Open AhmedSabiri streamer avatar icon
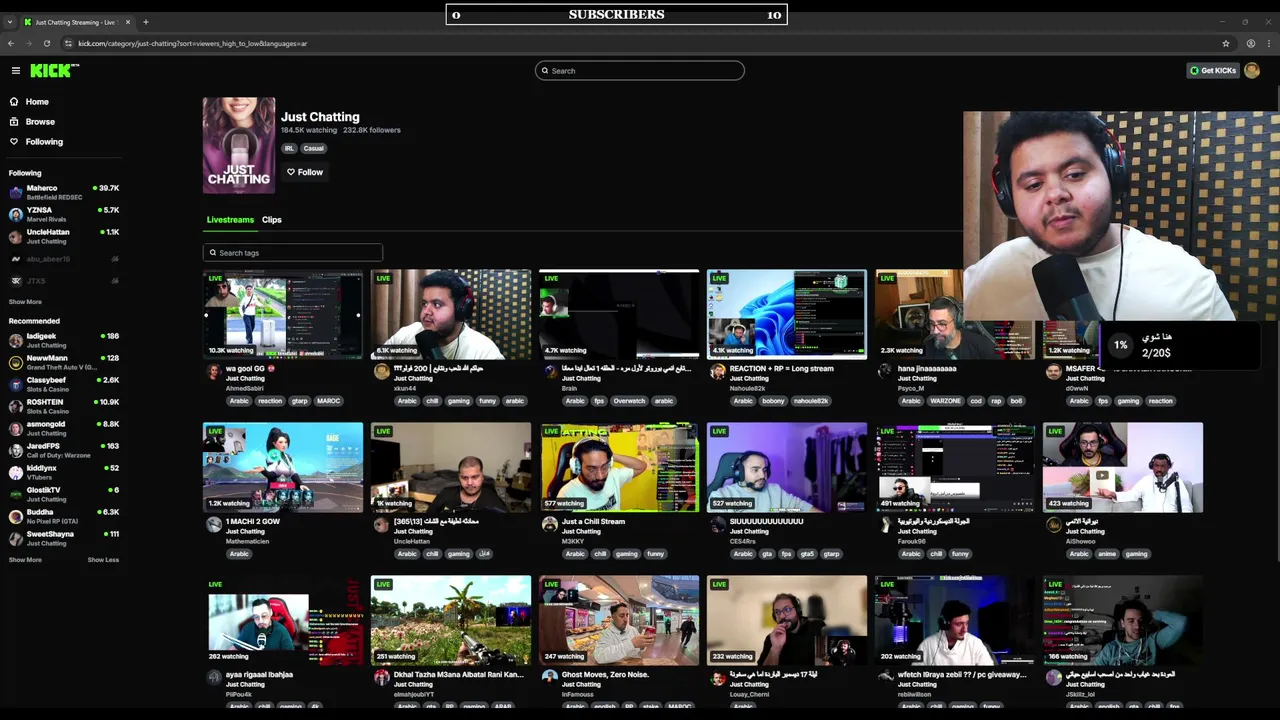Image resolution: width=1280 pixels, height=720 pixels. [214, 372]
